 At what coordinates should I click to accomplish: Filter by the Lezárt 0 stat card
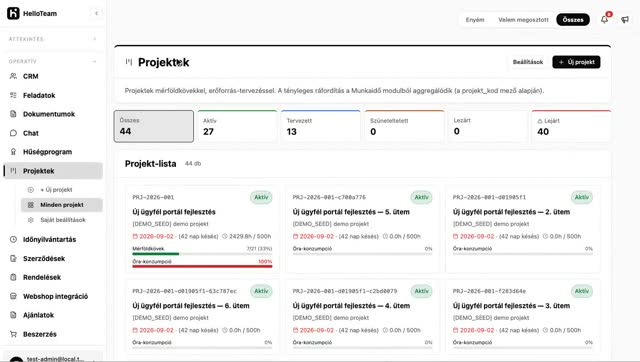coord(488,126)
